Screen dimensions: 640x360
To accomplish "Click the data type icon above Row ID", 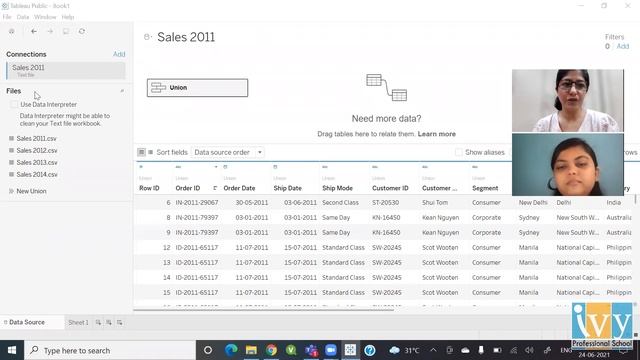I will [x=141, y=167].
